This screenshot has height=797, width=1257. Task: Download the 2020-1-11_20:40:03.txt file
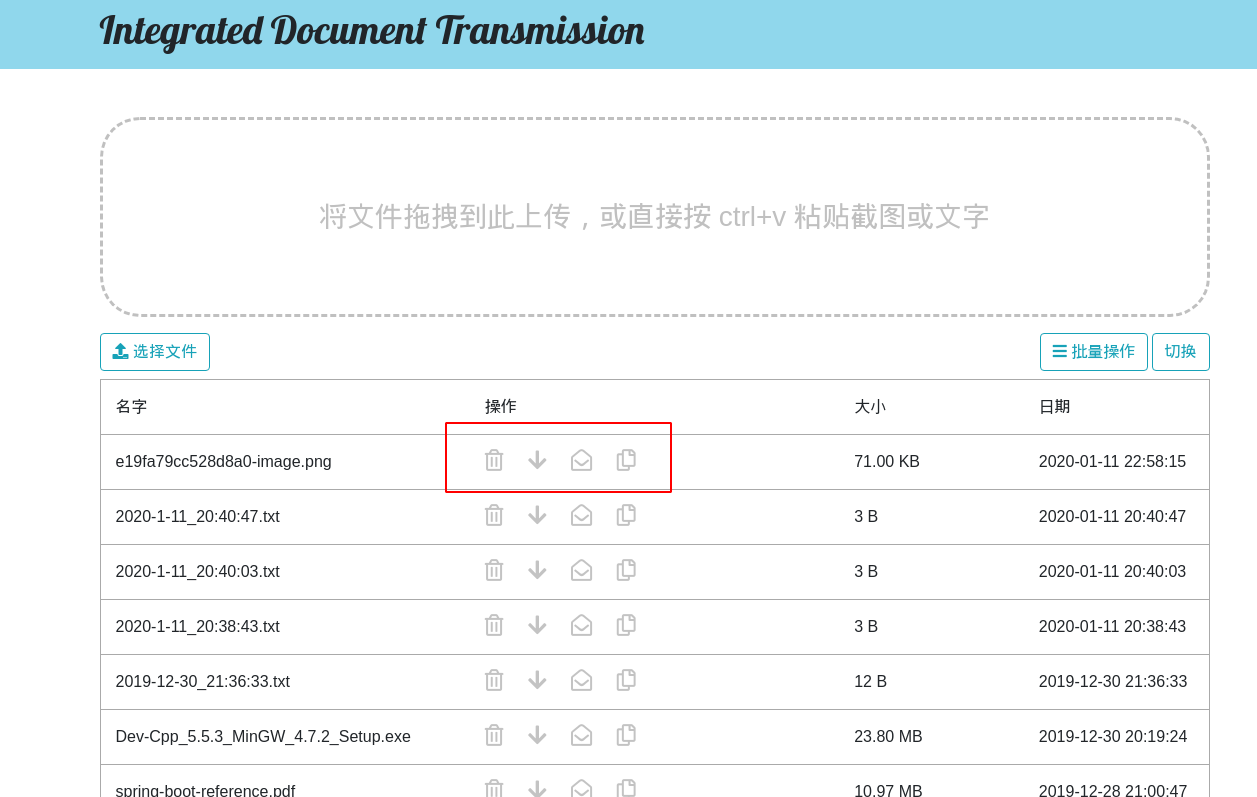coord(537,571)
